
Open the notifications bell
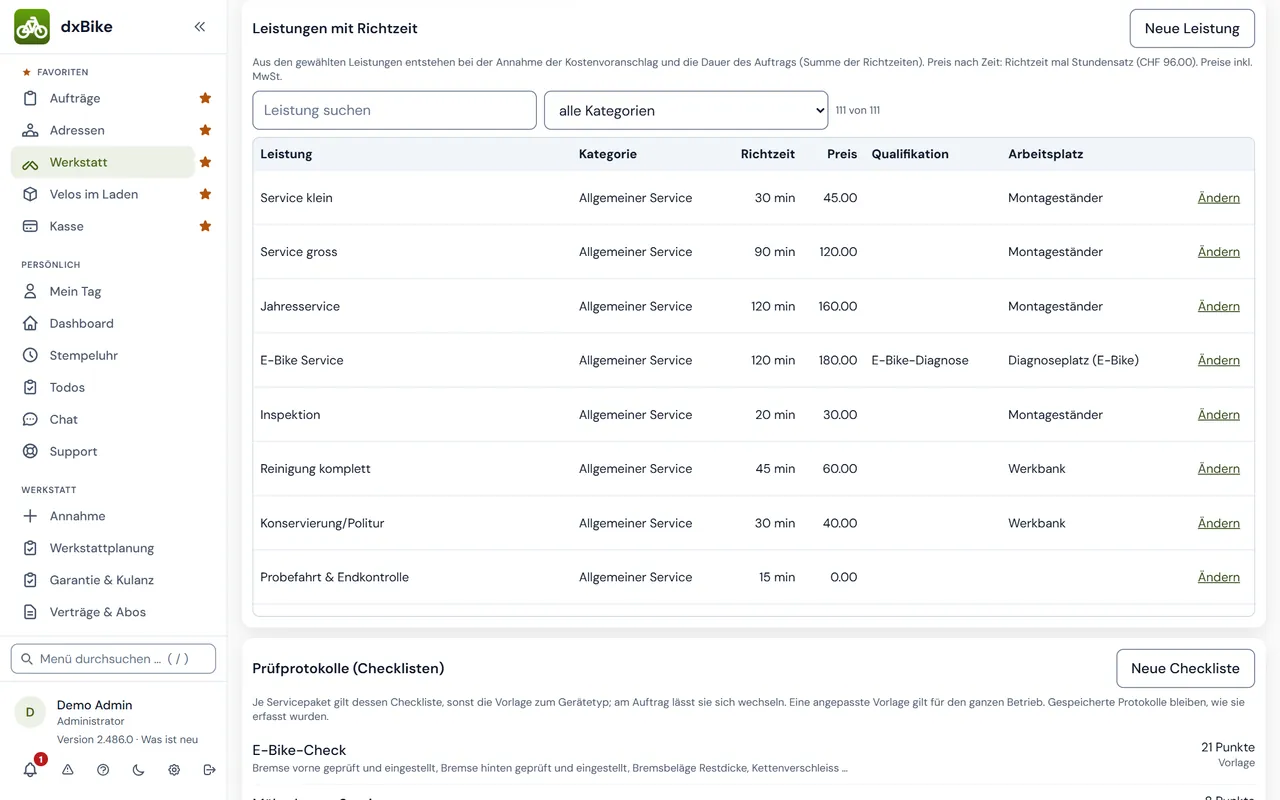click(x=30, y=769)
